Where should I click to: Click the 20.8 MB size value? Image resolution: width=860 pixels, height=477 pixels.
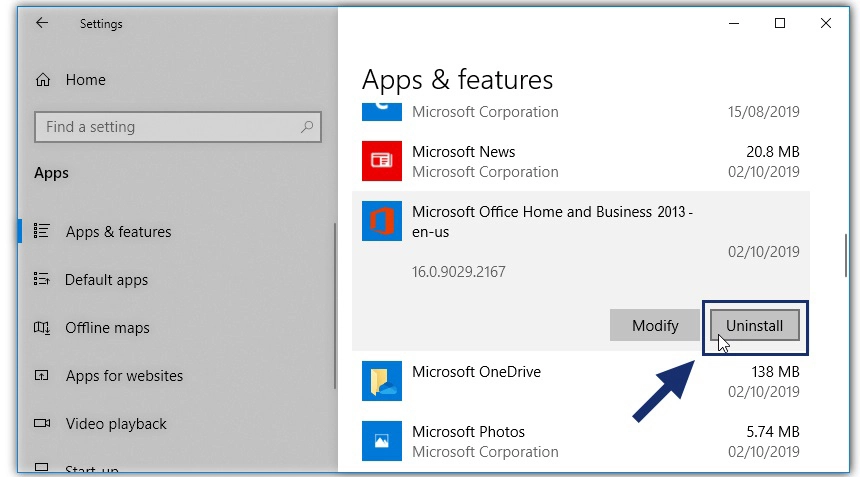(x=772, y=152)
